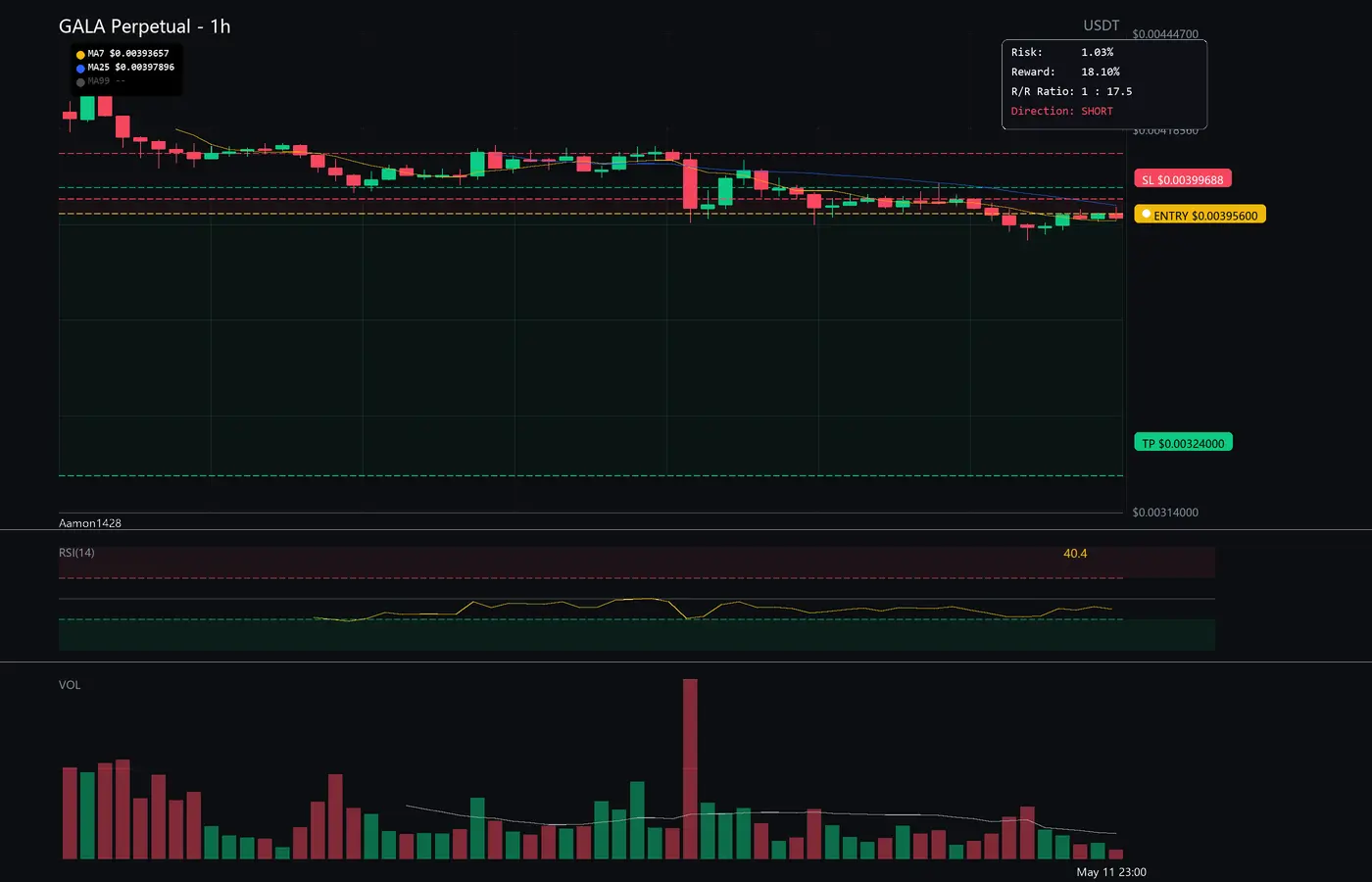Click the R/R Ratio 1 : 17.5 value
1372x882 pixels.
point(1106,91)
